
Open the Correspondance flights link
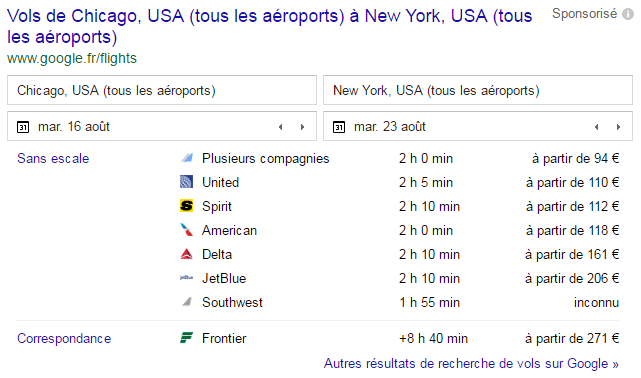coord(64,338)
